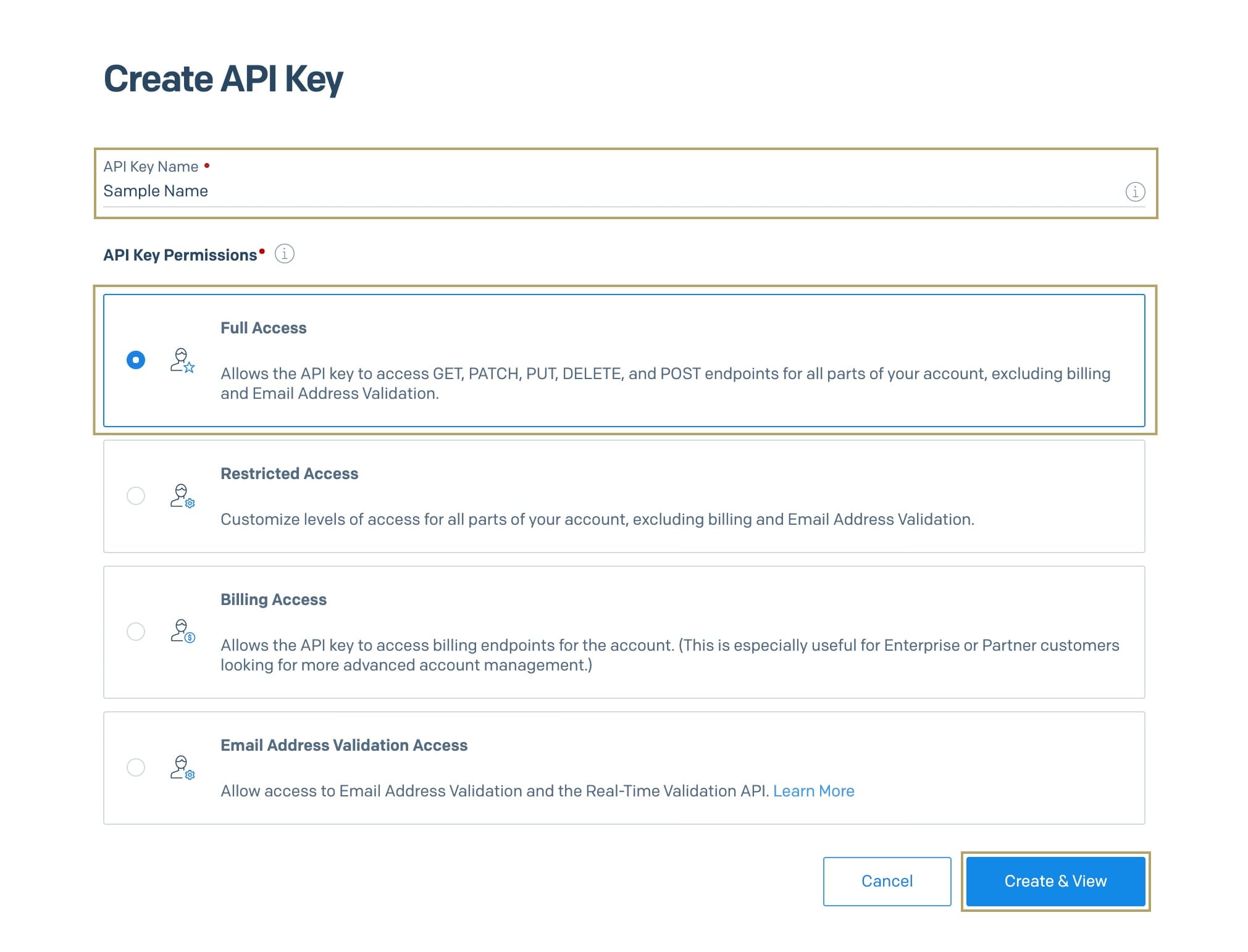The image size is (1248, 952).
Task: Click the Full Access user star icon
Action: click(x=183, y=361)
